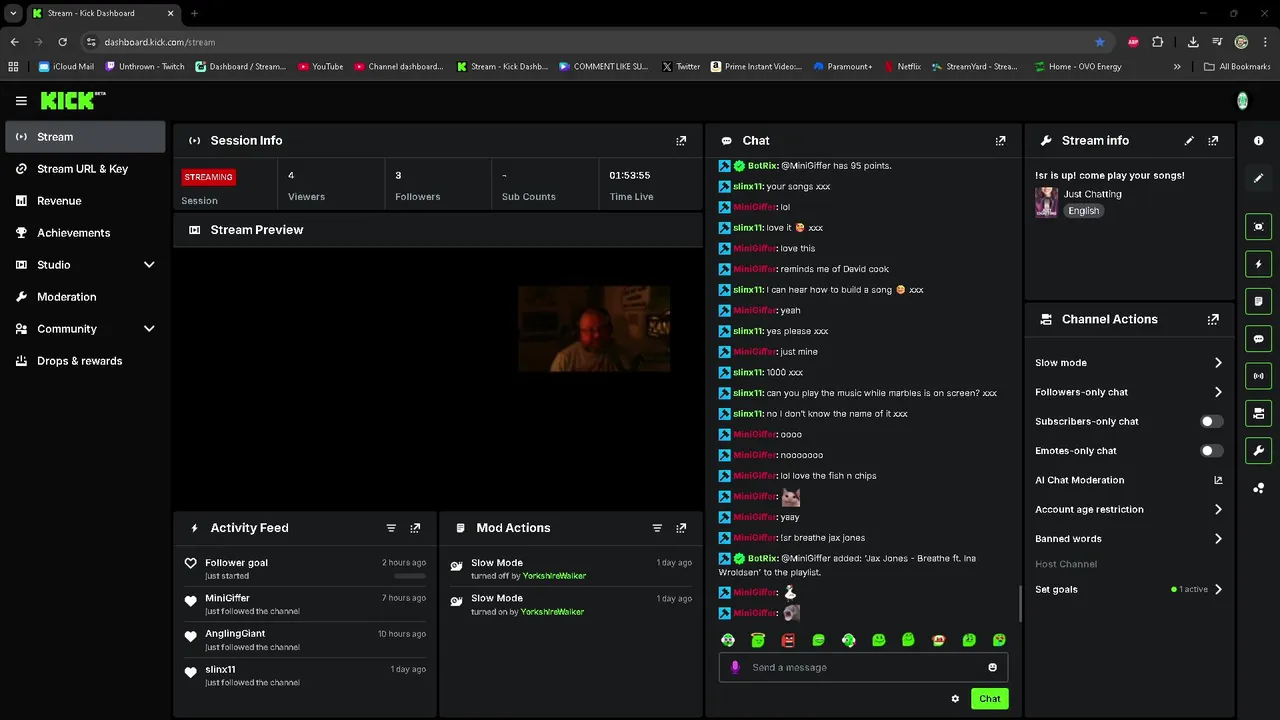Image resolution: width=1280 pixels, height=720 pixels.
Task: Pop out the Session Info panel
Action: tap(681, 141)
